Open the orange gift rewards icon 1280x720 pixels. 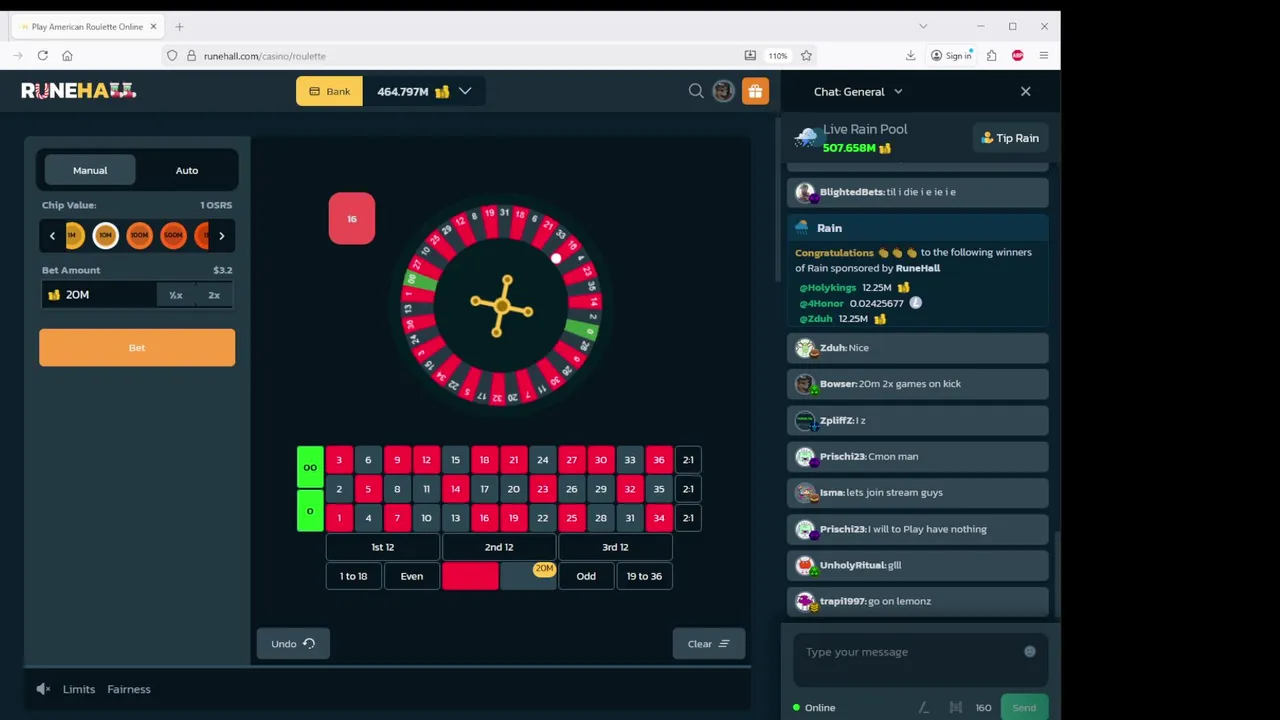click(755, 91)
